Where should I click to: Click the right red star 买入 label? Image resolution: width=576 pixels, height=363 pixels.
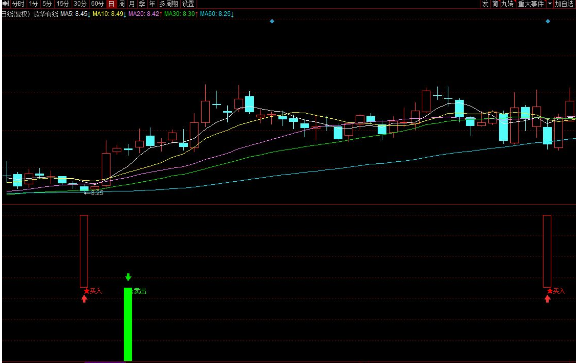click(x=556, y=291)
